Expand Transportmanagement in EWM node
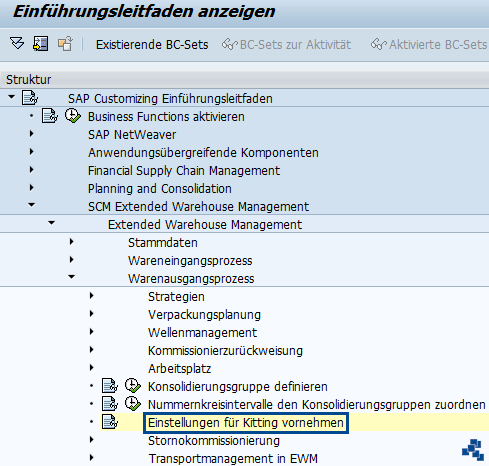The image size is (489, 466). pyautogui.click(x=91, y=458)
